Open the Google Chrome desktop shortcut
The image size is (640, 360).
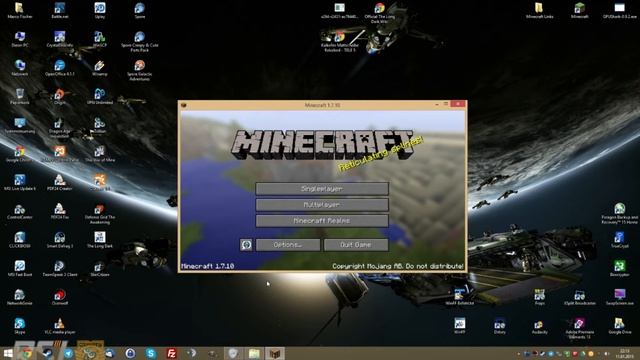pyautogui.click(x=20, y=154)
